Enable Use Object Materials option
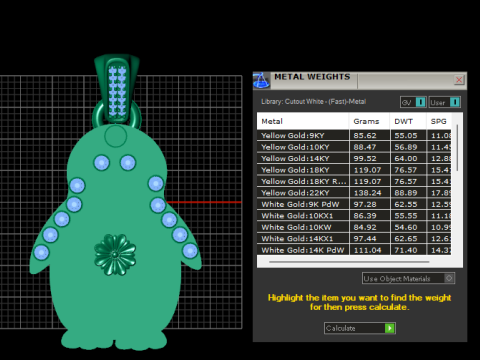The image size is (480, 360). click(408, 278)
